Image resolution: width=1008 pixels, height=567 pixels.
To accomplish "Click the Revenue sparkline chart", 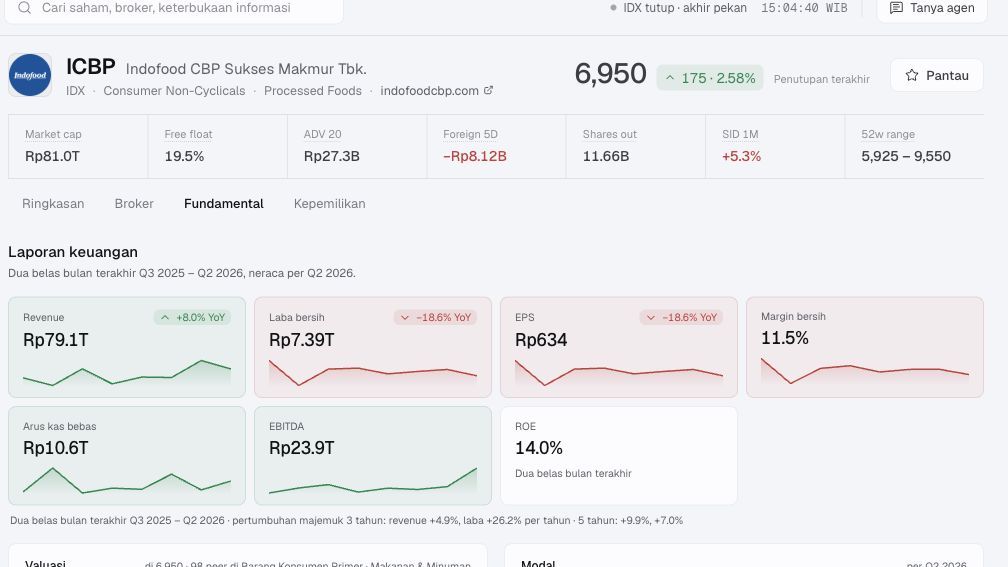I will point(127,373).
